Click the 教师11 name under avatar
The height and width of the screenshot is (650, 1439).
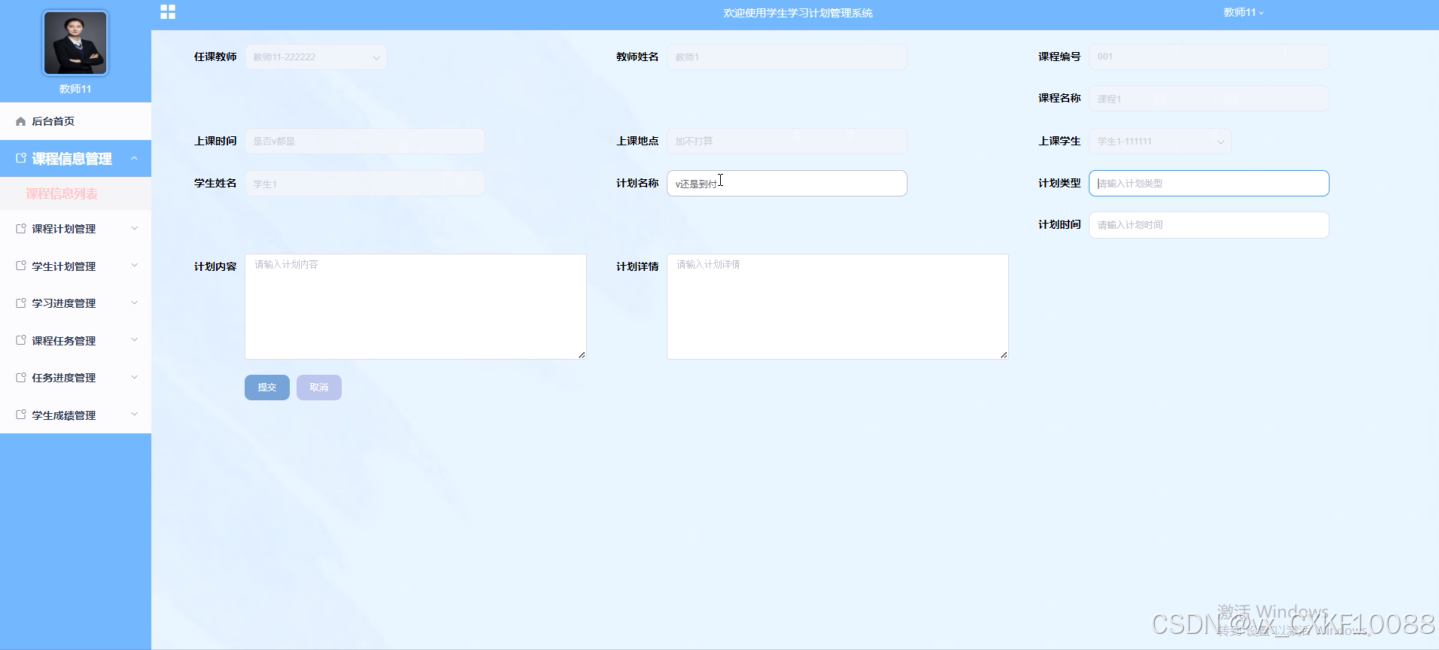[x=75, y=89]
